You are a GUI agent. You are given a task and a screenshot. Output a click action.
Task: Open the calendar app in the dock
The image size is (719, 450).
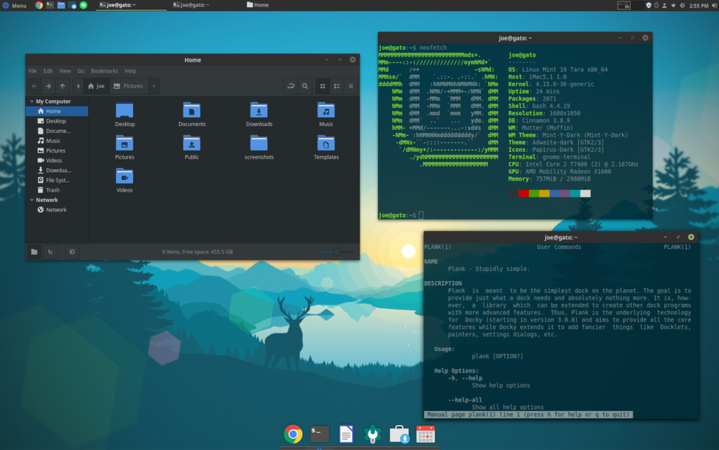(x=425, y=433)
